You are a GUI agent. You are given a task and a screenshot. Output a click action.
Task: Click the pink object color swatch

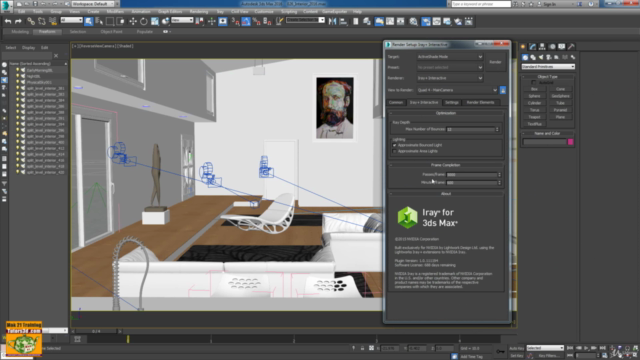(571, 142)
